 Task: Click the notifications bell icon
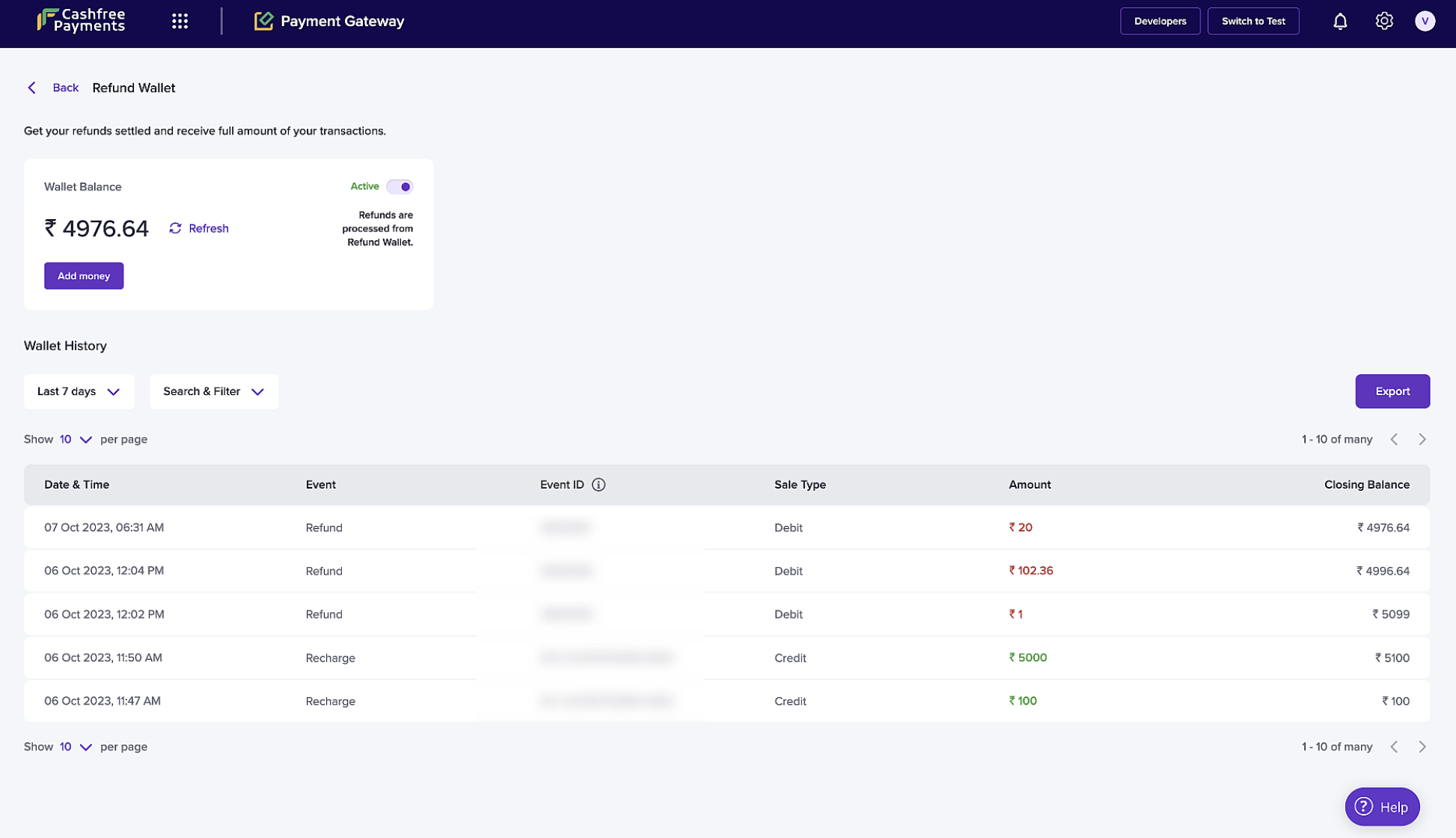click(1340, 21)
